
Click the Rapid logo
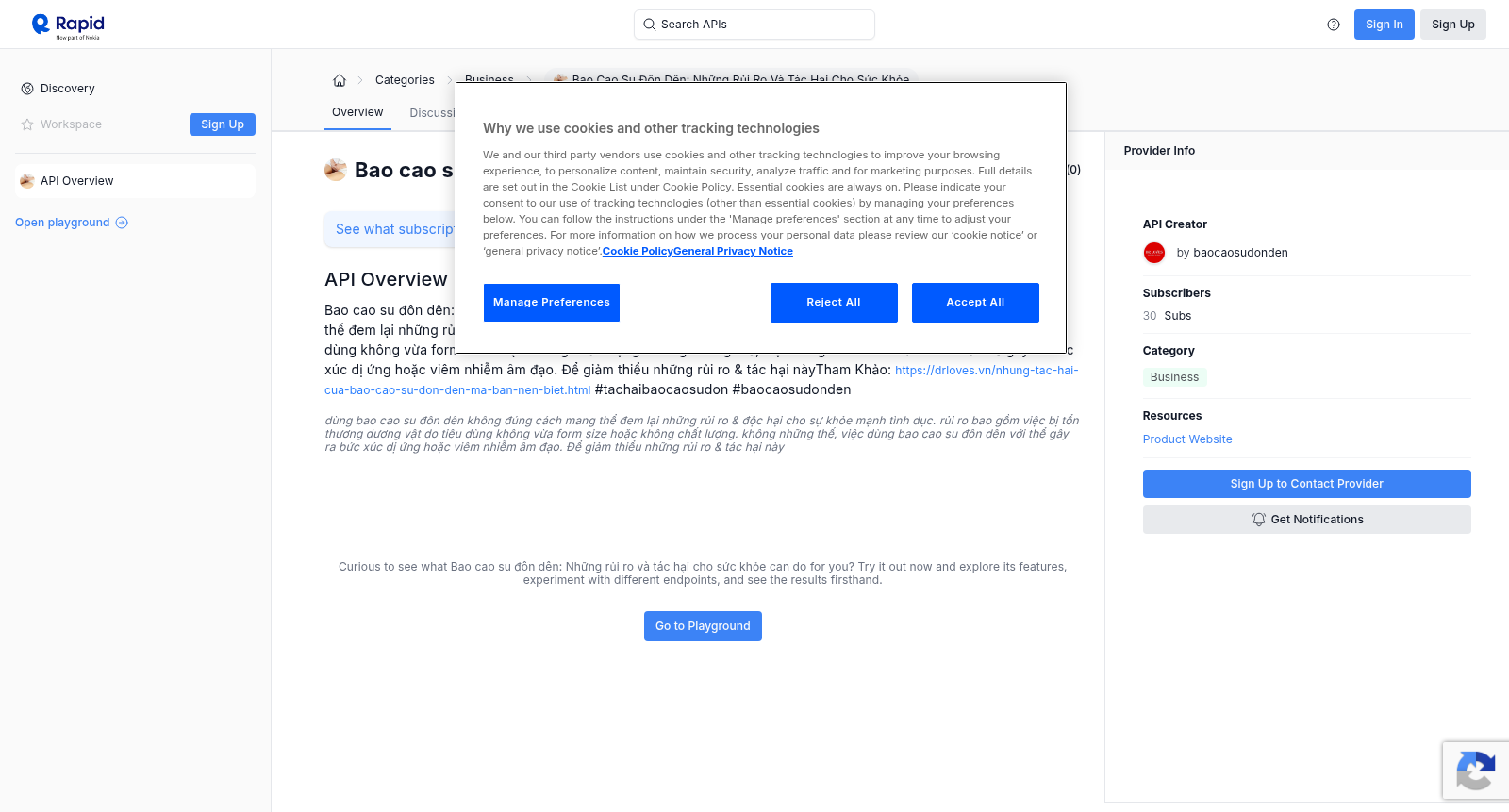coord(68,25)
